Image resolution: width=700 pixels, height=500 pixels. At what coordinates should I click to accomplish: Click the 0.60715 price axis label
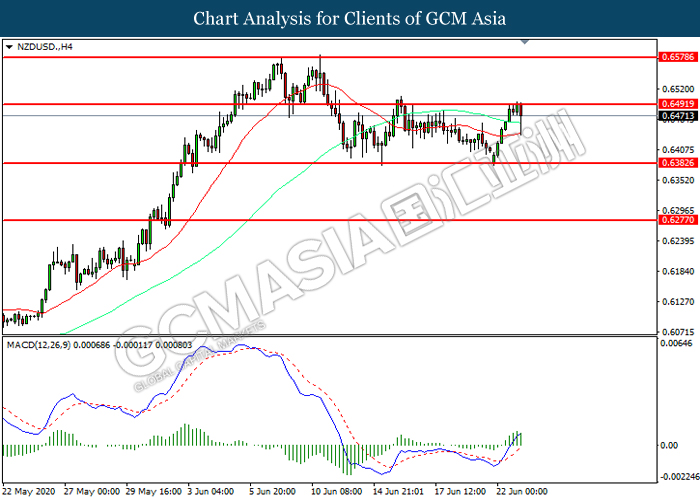point(675,332)
